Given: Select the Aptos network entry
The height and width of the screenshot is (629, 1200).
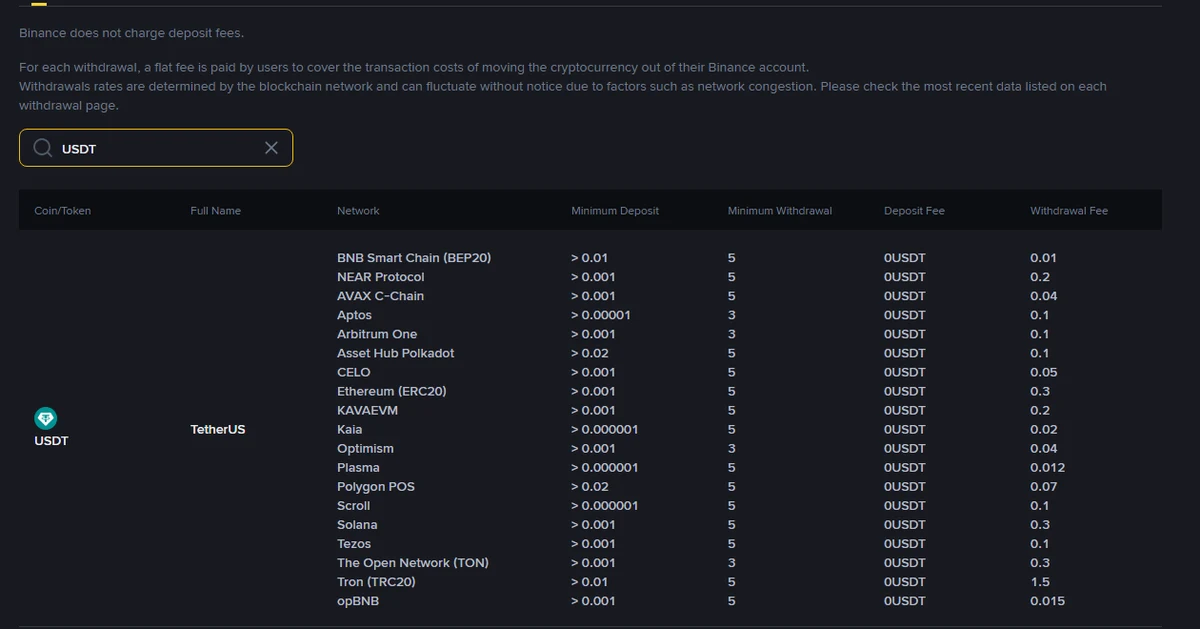Looking at the screenshot, I should click(354, 315).
